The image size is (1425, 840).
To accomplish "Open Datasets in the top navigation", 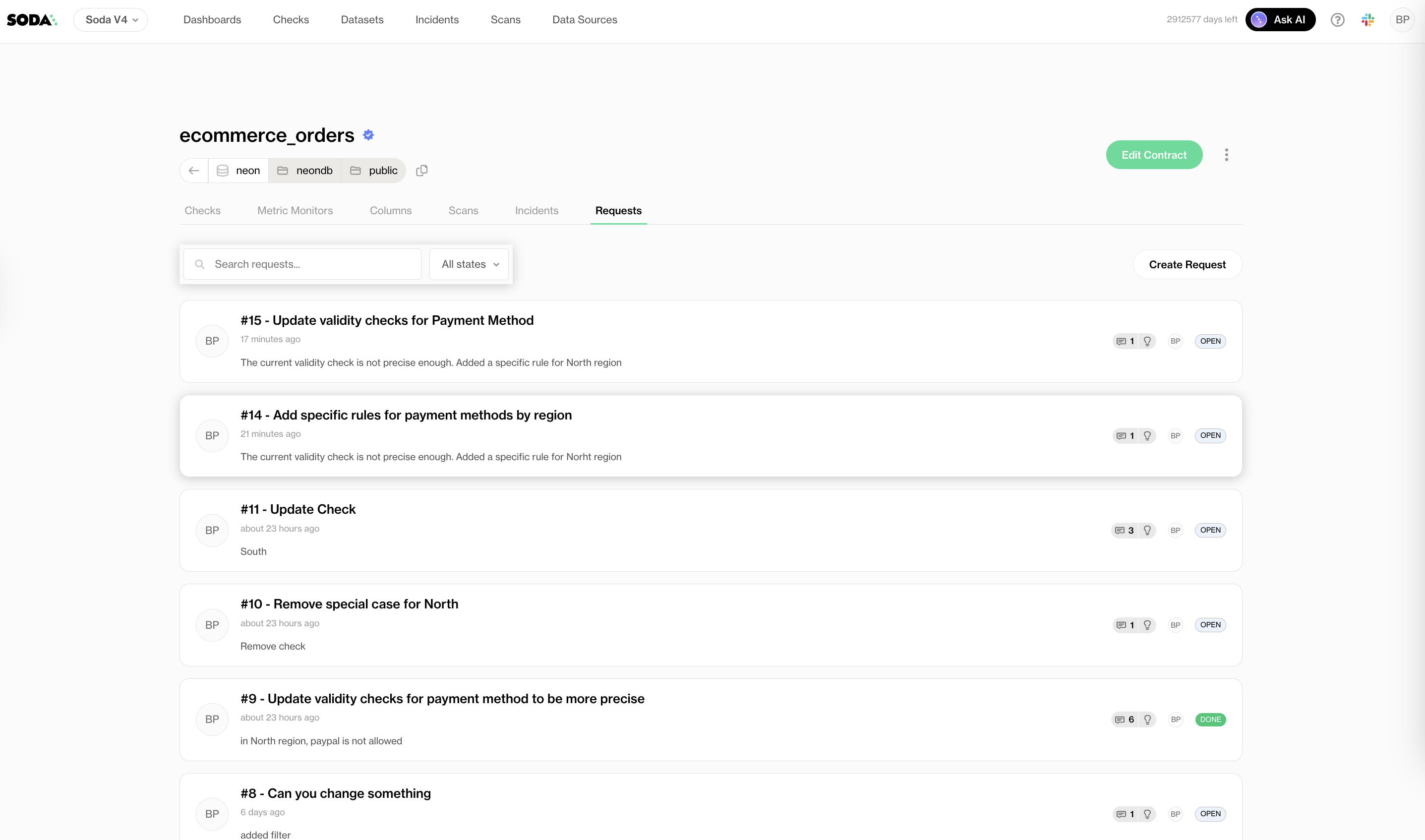I will pyautogui.click(x=361, y=20).
